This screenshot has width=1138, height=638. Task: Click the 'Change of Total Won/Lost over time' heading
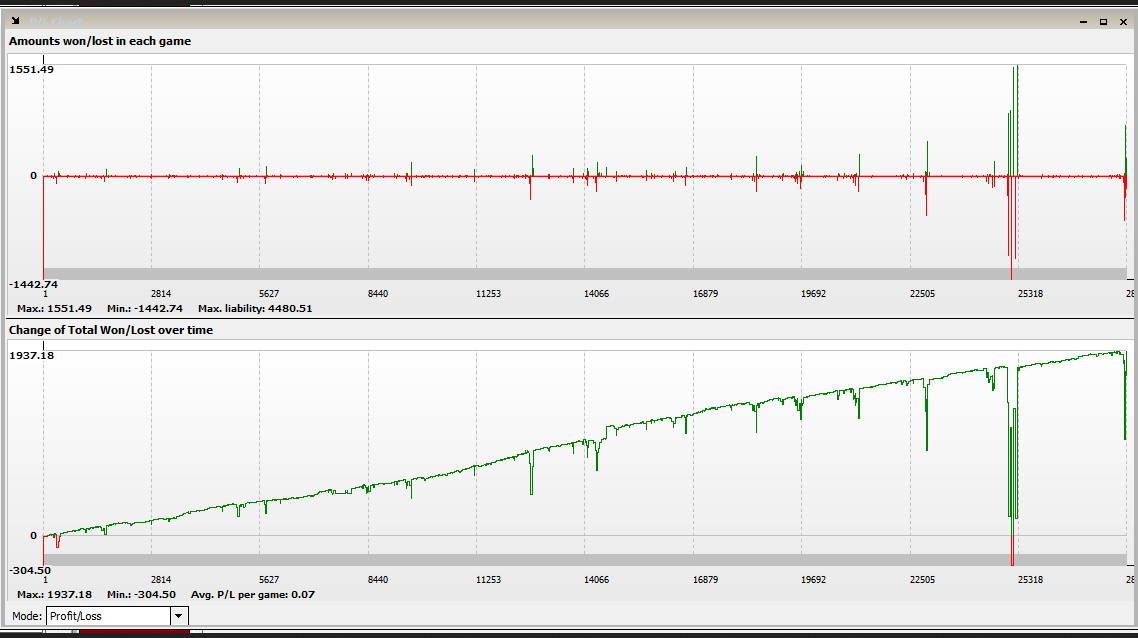pyautogui.click(x=111, y=330)
